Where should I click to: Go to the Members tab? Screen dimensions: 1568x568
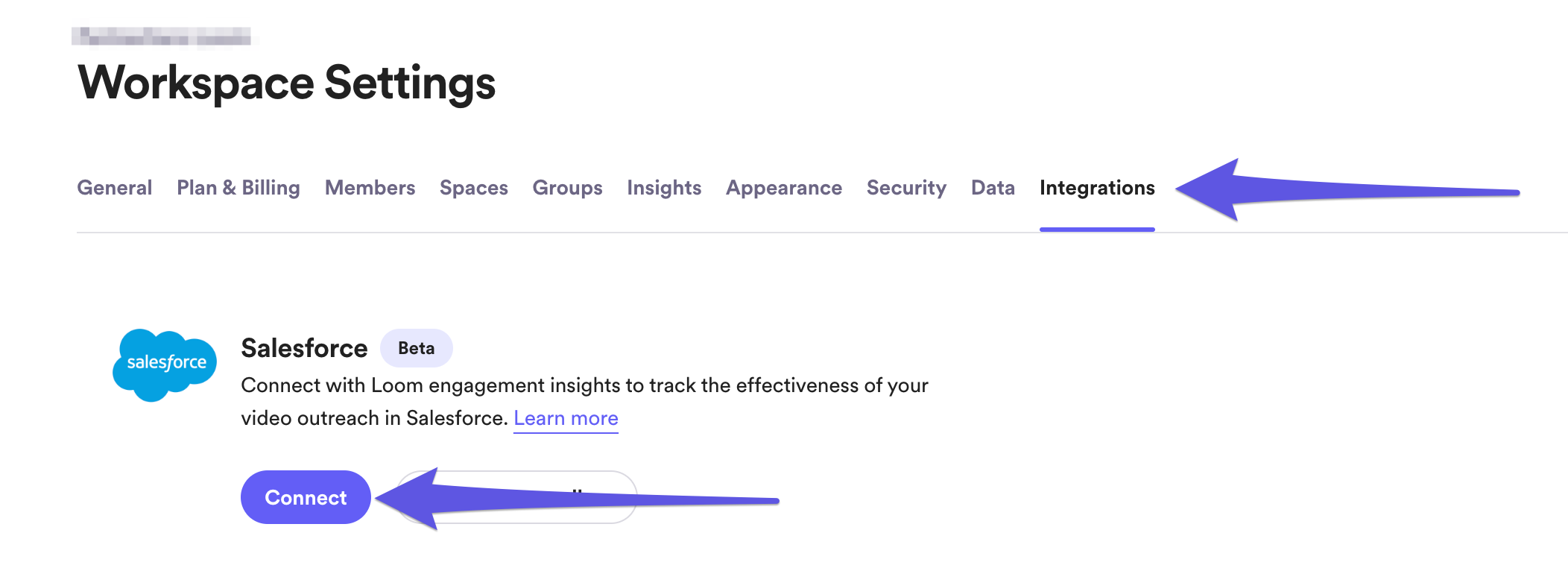tap(370, 188)
